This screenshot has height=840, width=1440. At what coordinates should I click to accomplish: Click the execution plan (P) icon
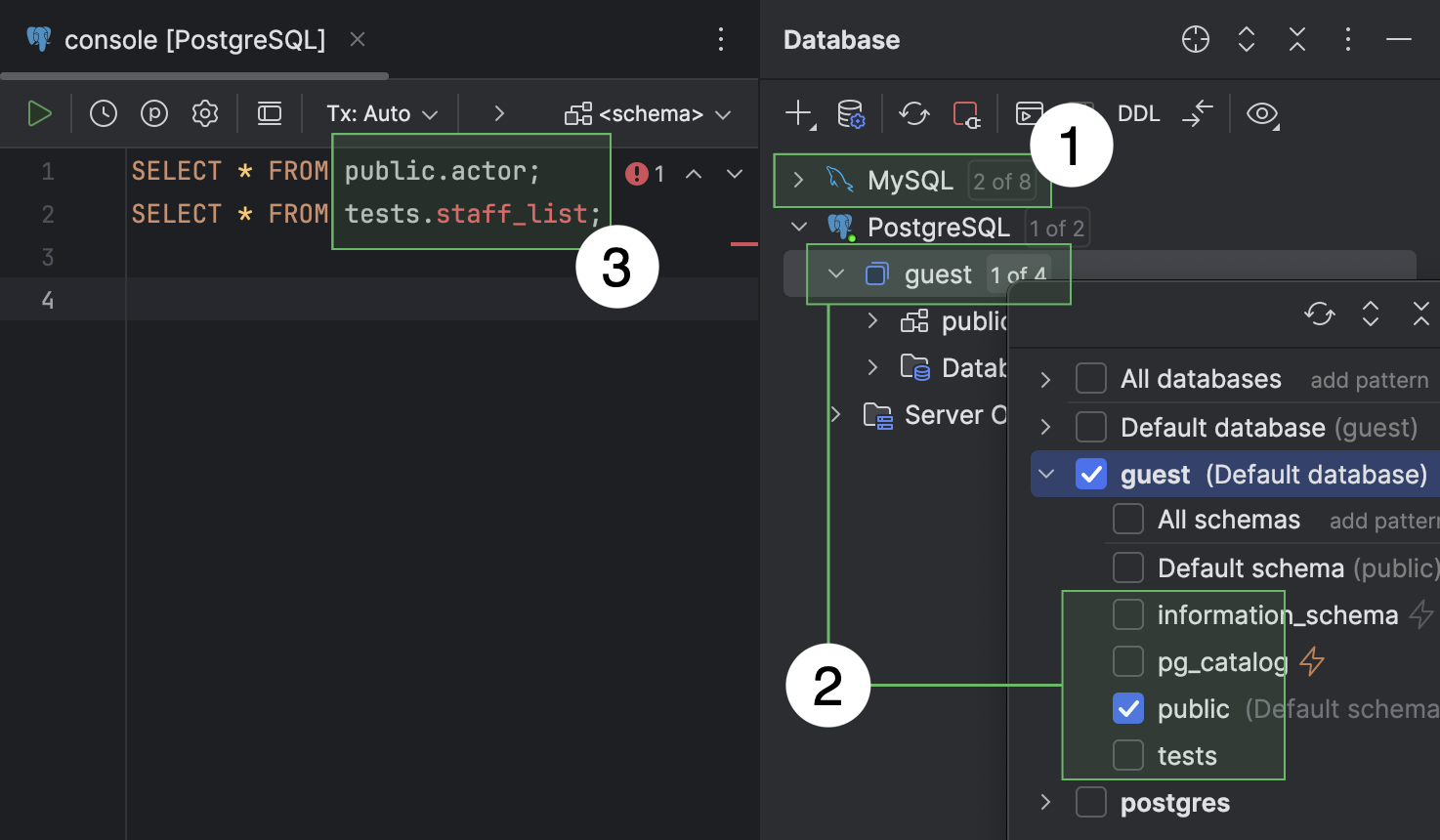(x=153, y=112)
